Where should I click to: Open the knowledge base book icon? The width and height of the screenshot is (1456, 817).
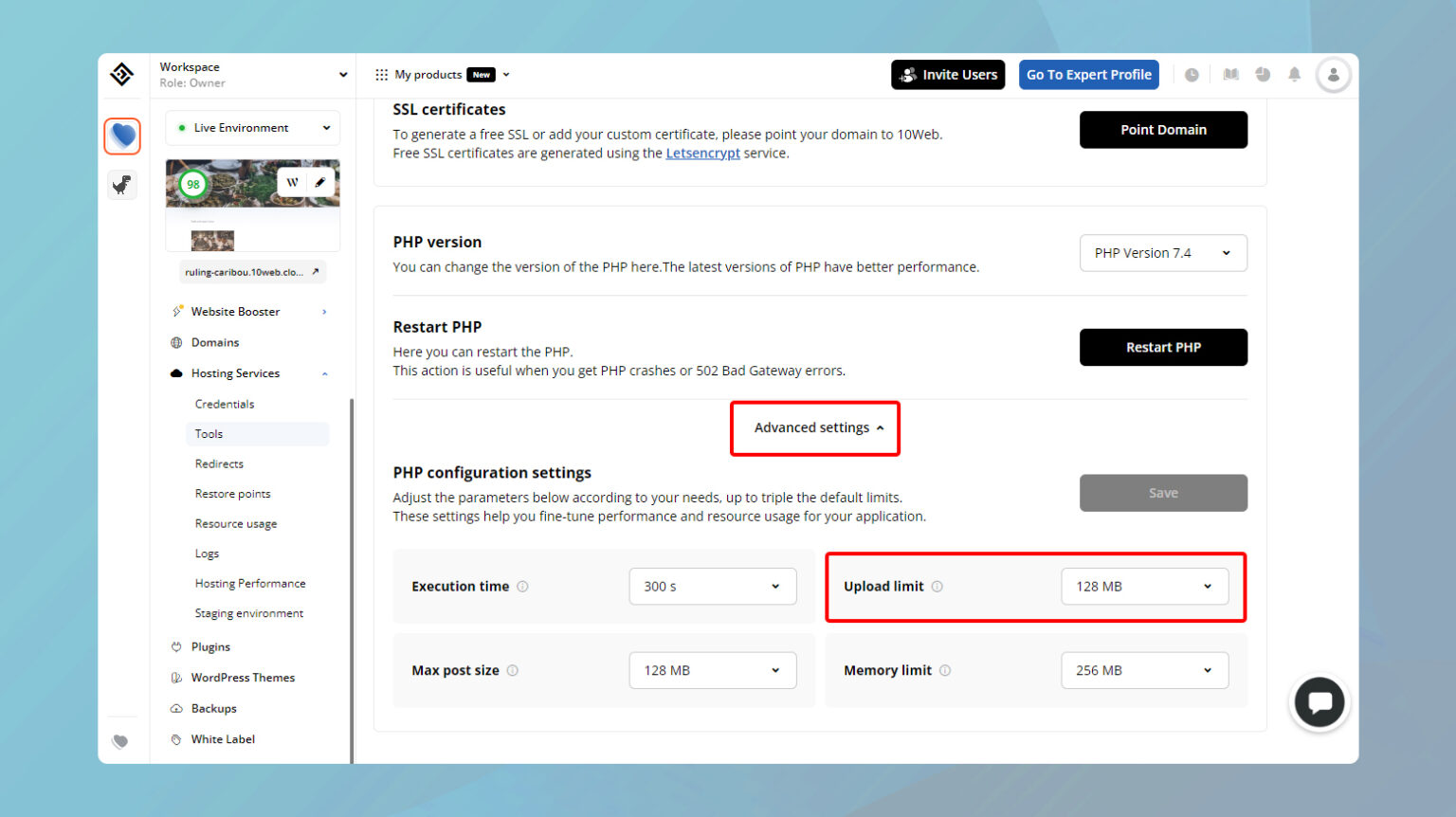1230,74
